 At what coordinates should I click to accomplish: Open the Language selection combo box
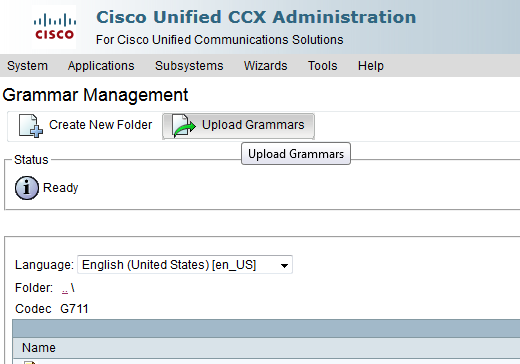click(x=185, y=265)
